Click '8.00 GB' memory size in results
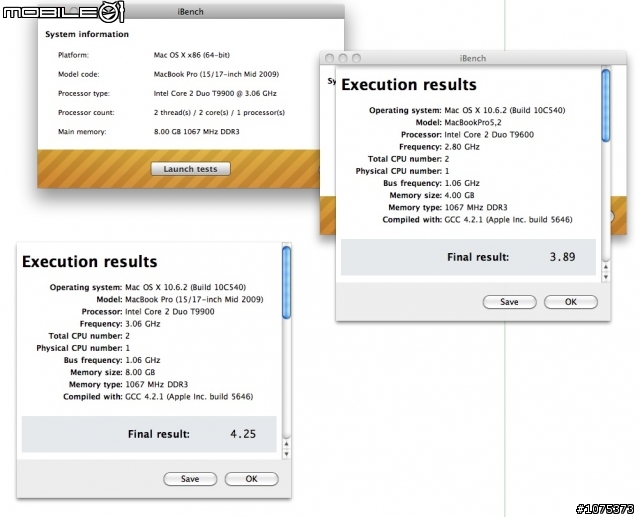This screenshot has width=640, height=517. pos(140,373)
